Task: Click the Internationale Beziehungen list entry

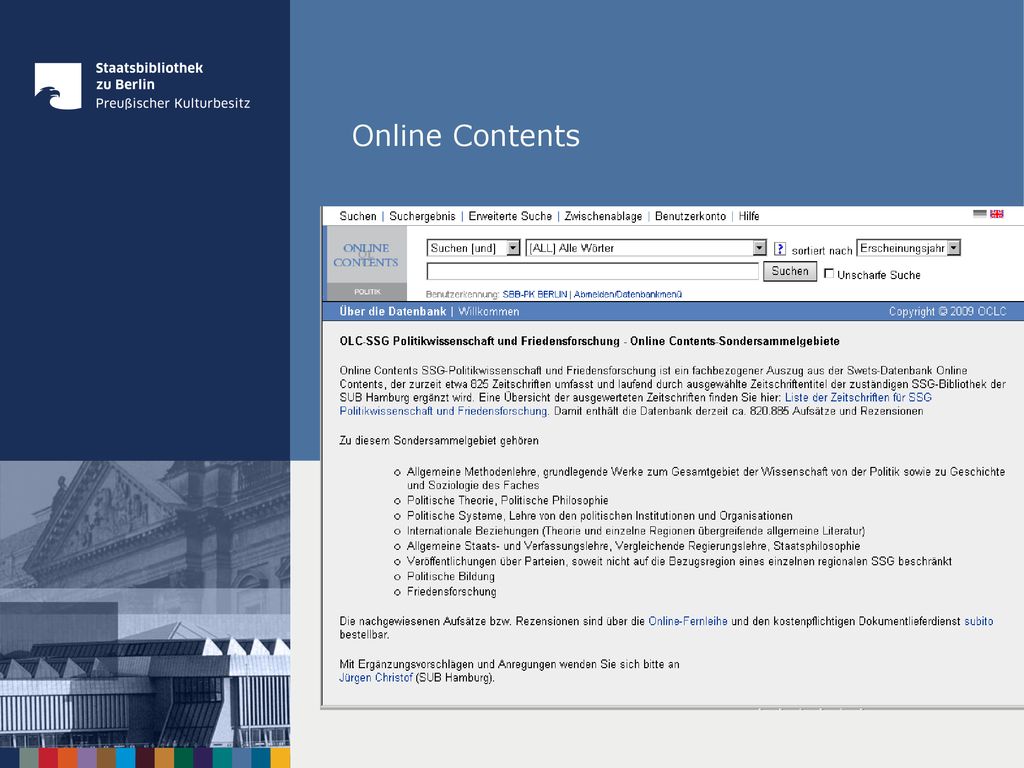Action: (636, 531)
